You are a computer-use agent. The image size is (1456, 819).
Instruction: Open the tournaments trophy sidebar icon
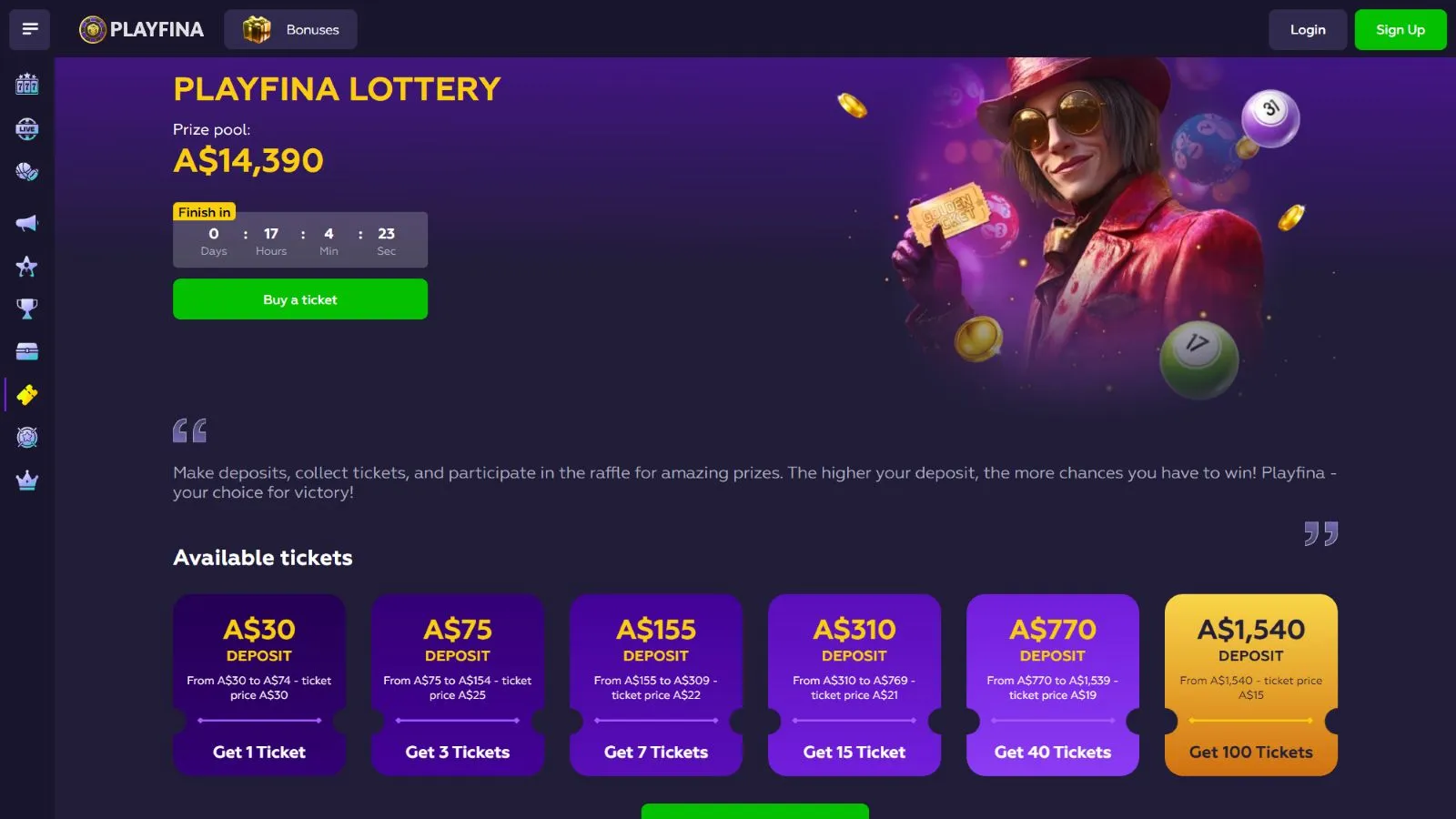27,309
